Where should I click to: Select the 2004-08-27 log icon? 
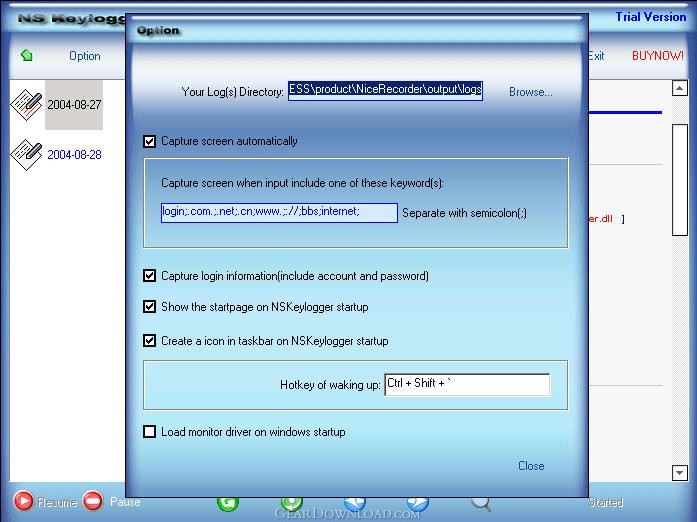coord(26,104)
